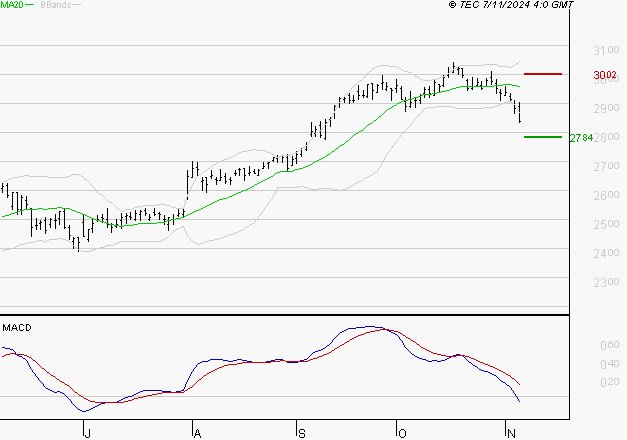Click the 2400 price axis label
The width and height of the screenshot is (627, 440).
[606, 253]
